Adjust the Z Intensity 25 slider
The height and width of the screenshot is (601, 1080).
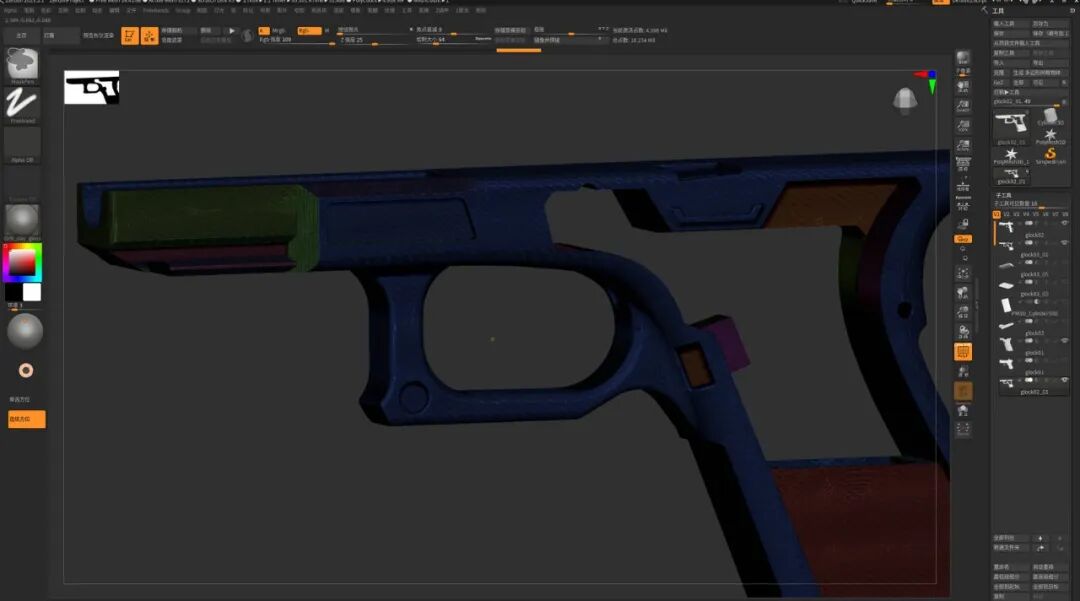coord(373,41)
